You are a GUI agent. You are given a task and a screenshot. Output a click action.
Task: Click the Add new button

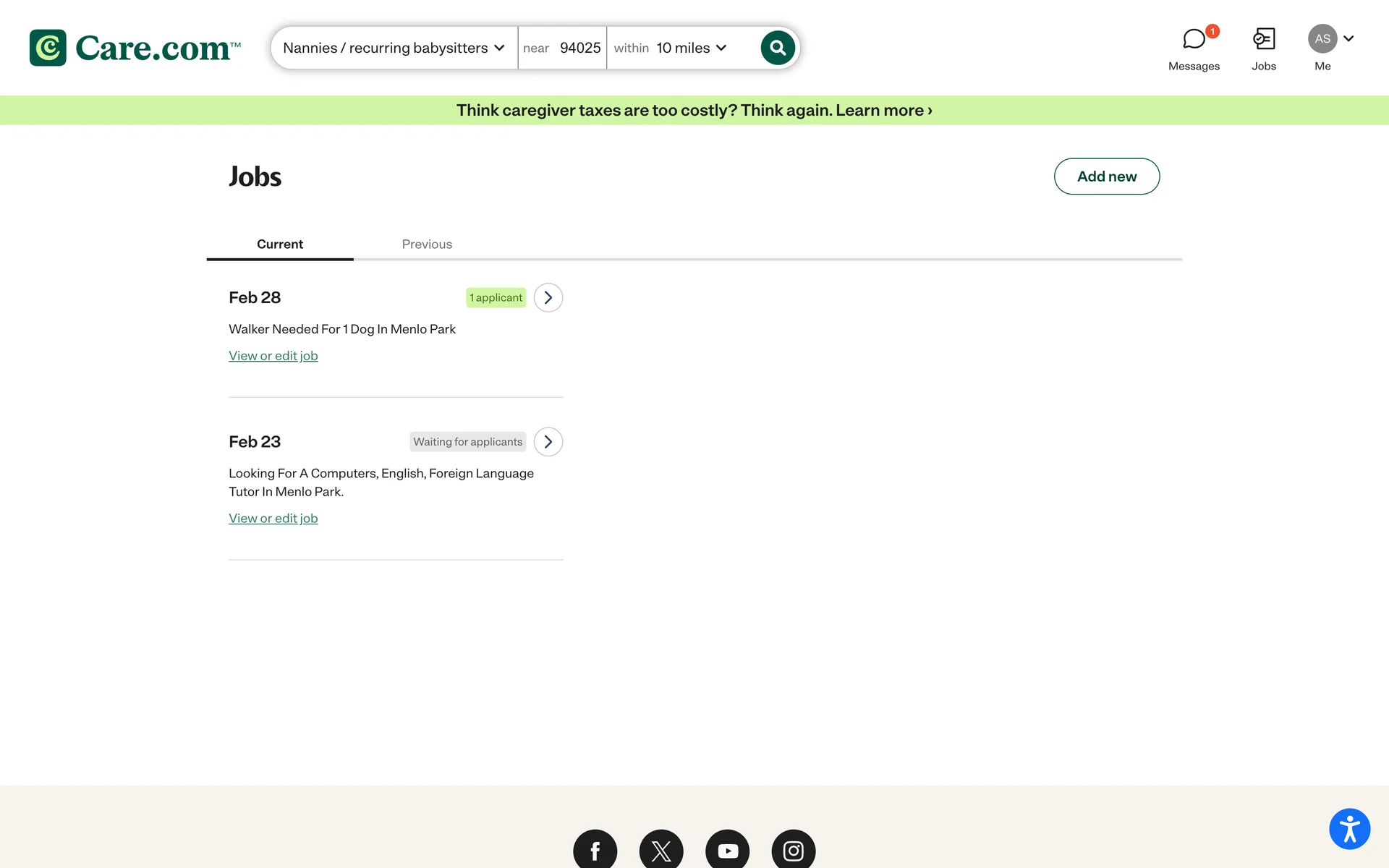1106,176
